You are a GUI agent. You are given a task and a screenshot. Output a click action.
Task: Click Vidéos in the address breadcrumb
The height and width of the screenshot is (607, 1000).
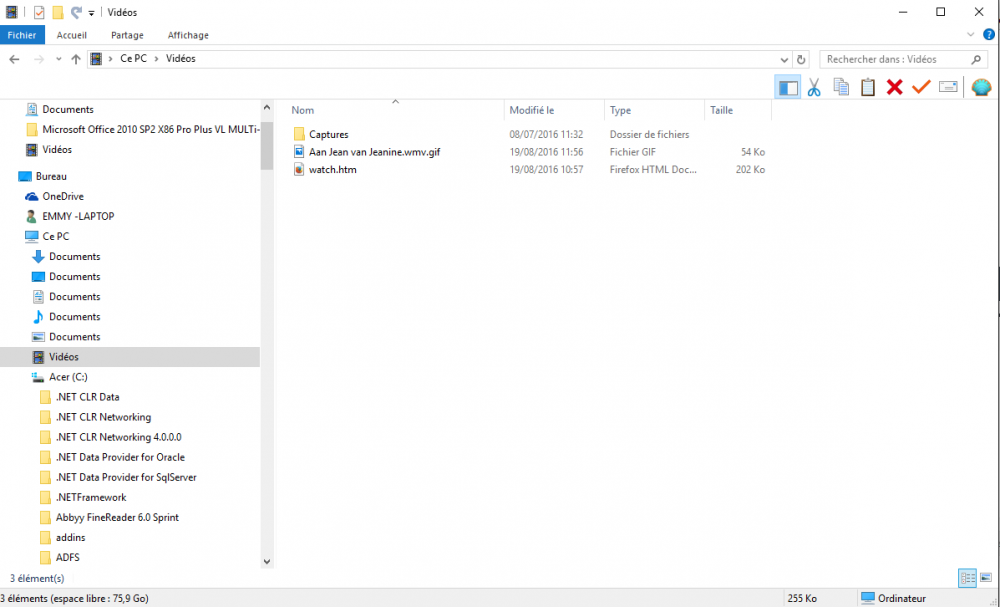180,59
